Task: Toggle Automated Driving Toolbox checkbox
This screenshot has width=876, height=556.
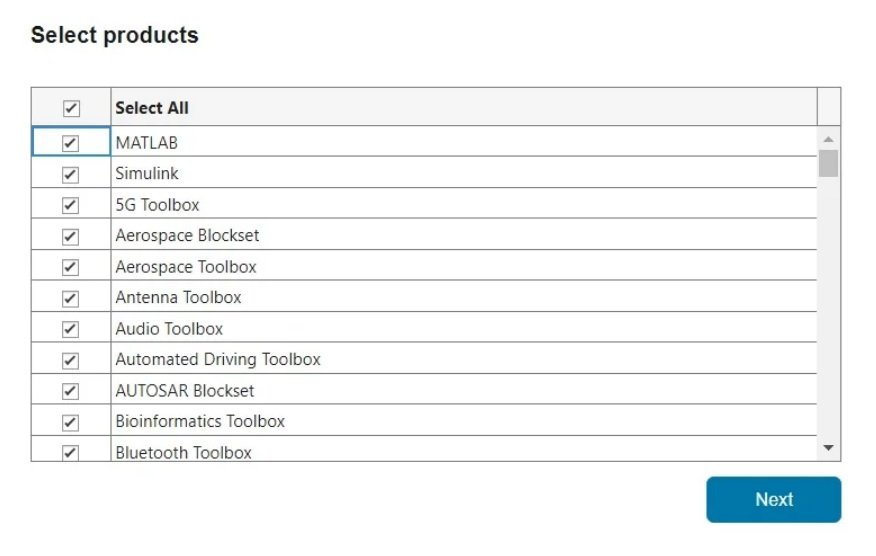Action: point(70,360)
